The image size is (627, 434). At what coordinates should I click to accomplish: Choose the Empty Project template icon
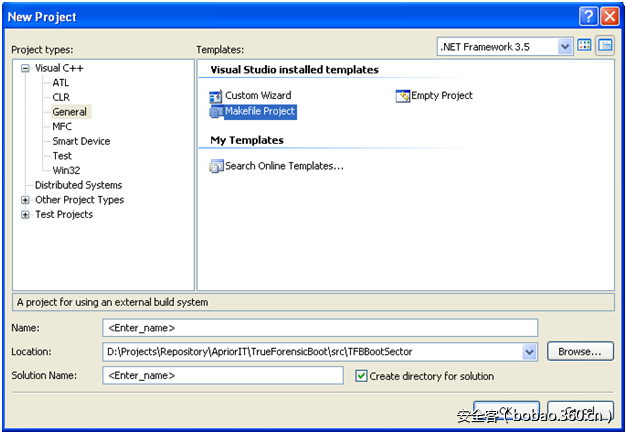[403, 96]
